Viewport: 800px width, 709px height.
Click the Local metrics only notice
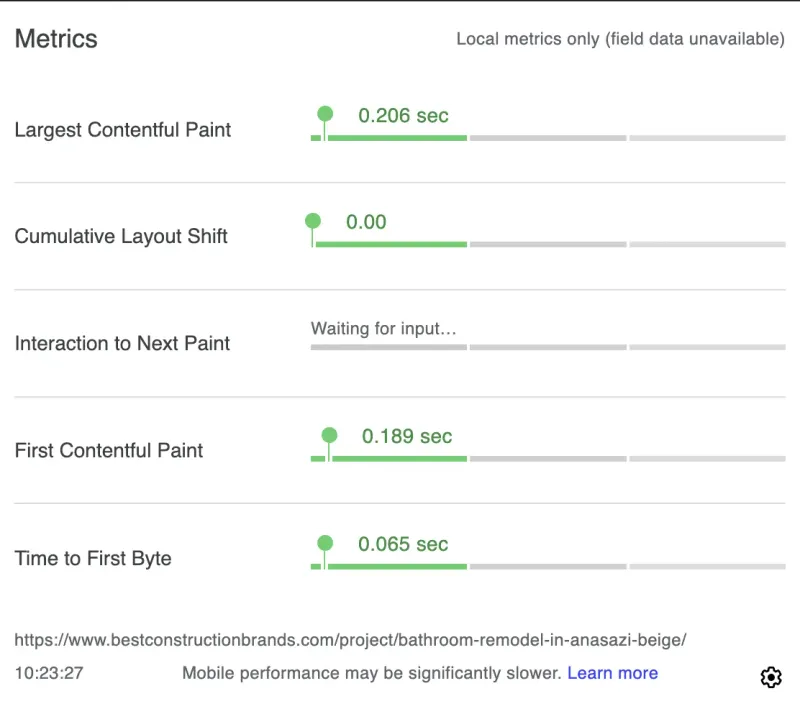[619, 39]
